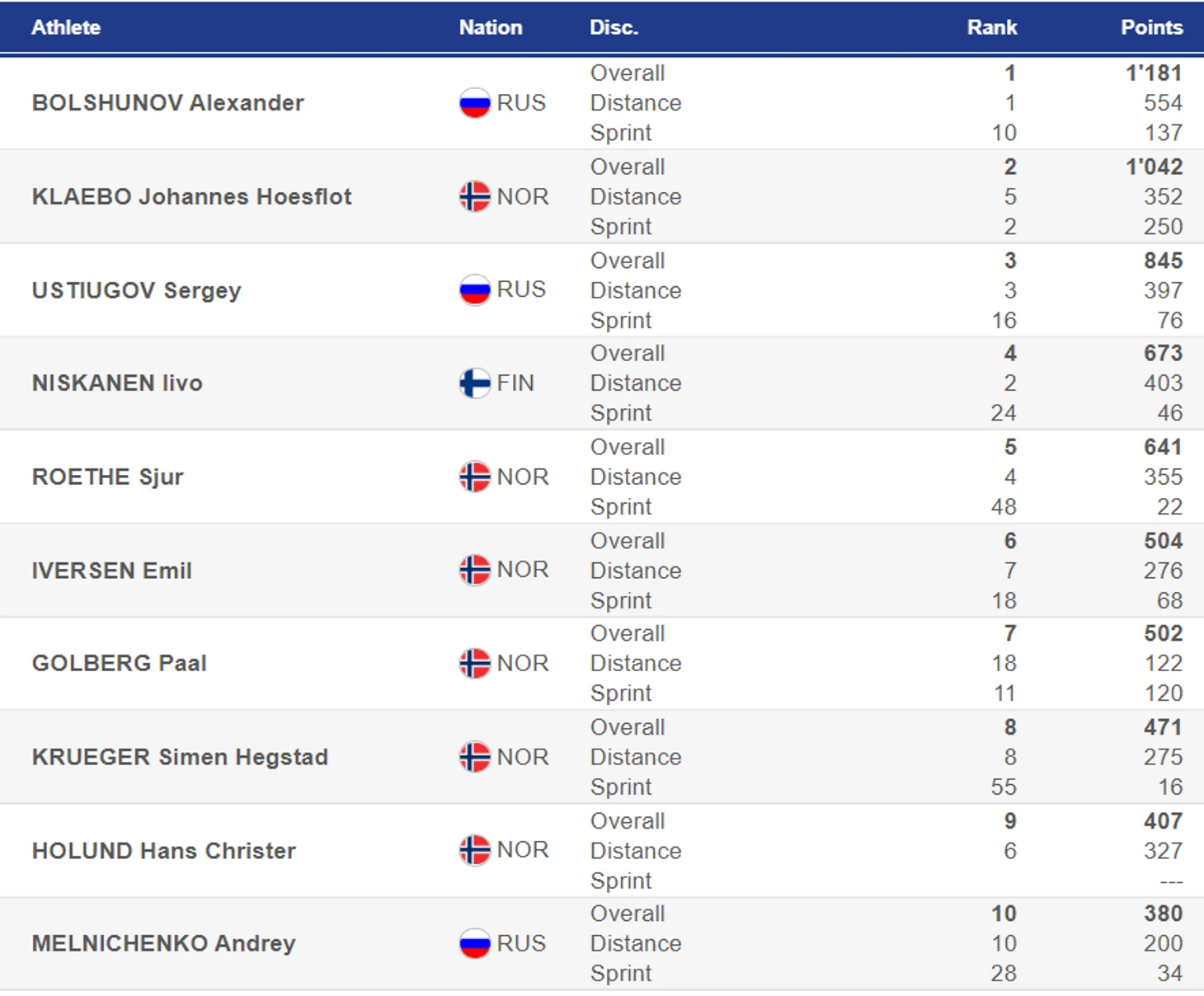This screenshot has width=1204, height=996.
Task: Sort by the Points column header
Action: tap(1151, 27)
